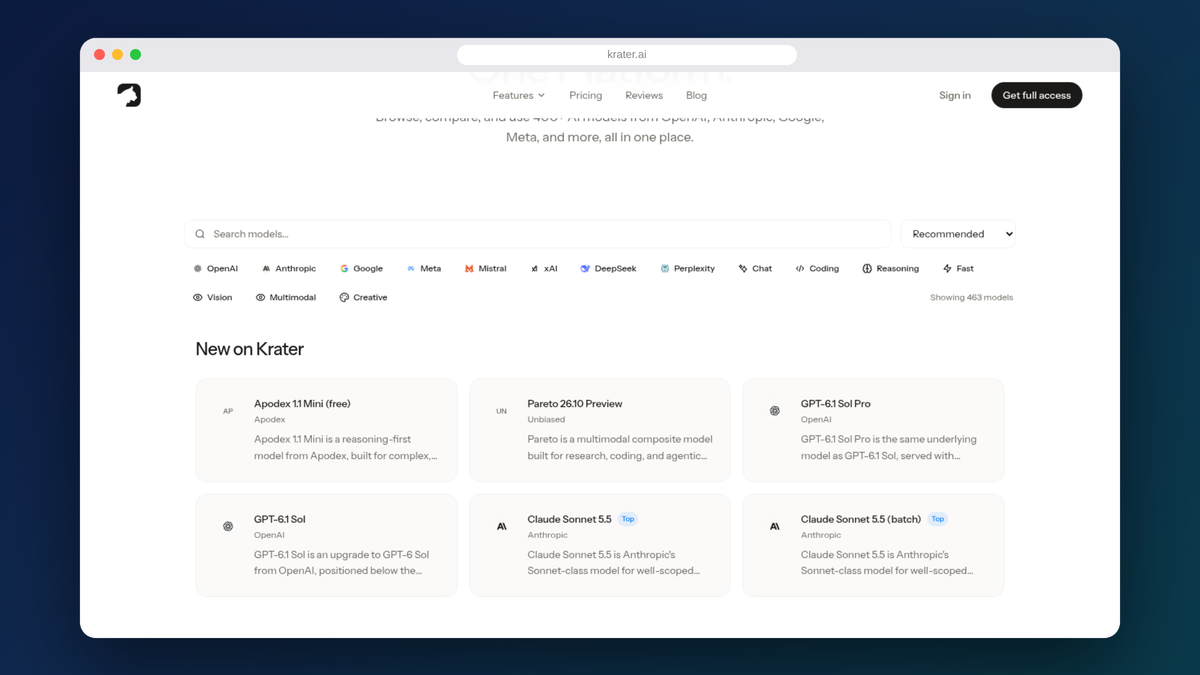1200x675 pixels.
Task: Click Anthropic logo on Claude Sonnet 5.5 (batch)
Action: click(774, 526)
